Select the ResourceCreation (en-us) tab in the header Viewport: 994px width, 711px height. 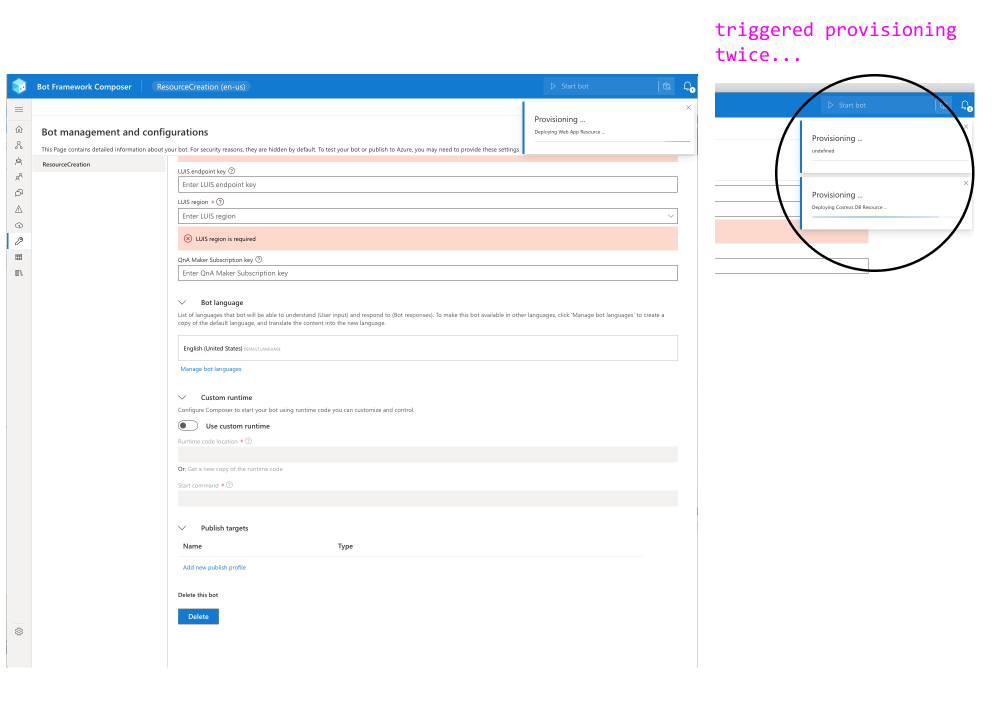(x=200, y=87)
